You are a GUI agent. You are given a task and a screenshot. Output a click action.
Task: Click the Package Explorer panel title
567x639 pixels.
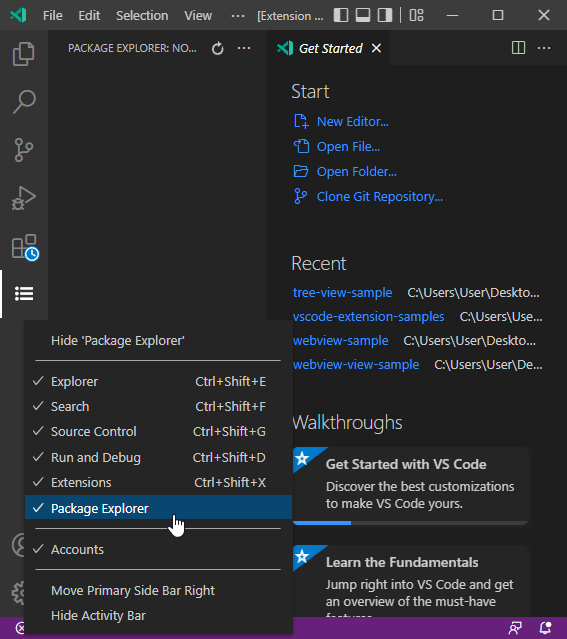[x=132, y=48]
